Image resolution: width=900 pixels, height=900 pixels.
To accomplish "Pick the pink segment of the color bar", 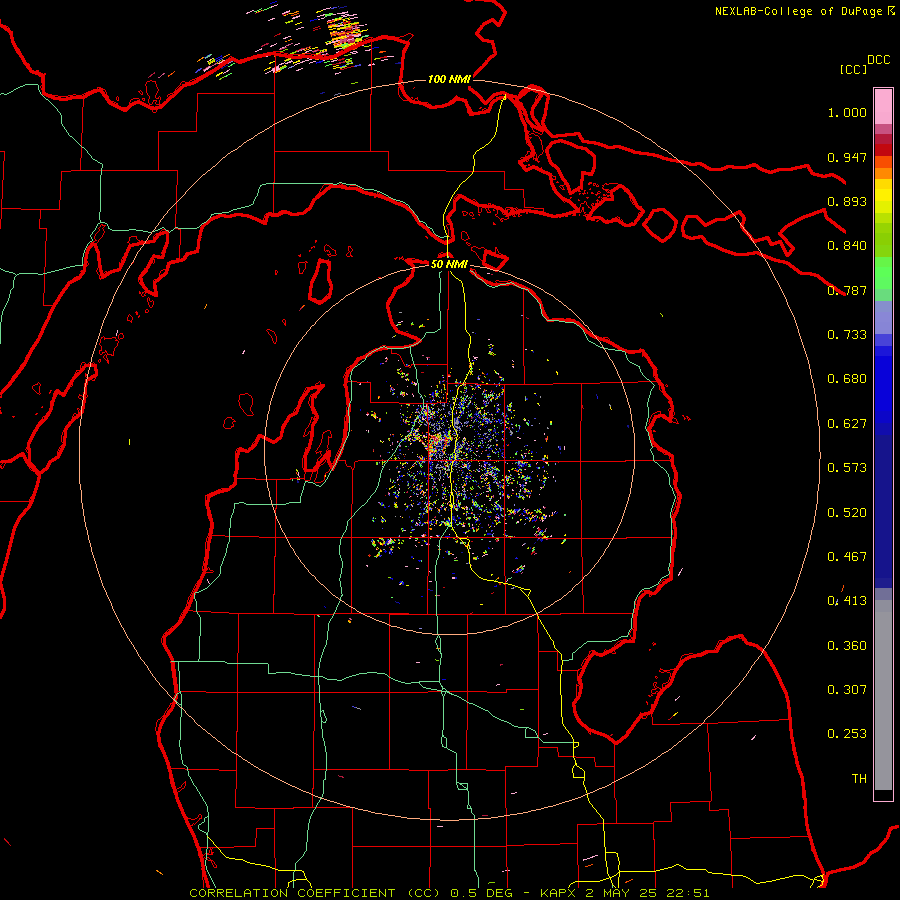I will [883, 106].
